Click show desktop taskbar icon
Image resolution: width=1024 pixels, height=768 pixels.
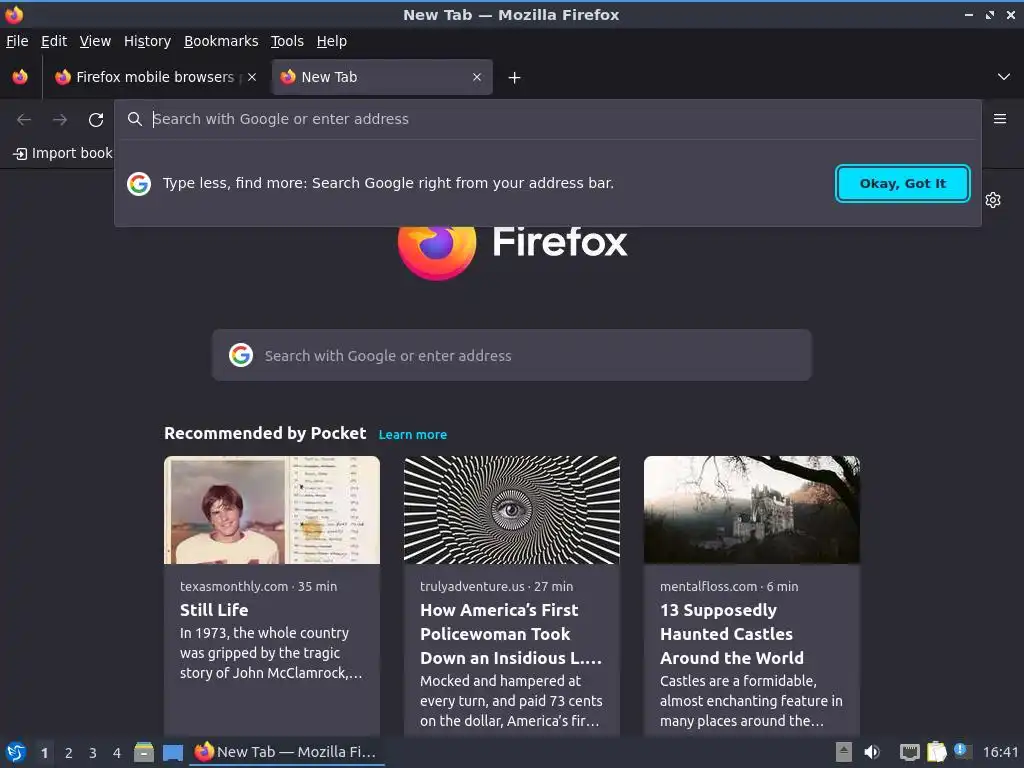click(x=173, y=753)
